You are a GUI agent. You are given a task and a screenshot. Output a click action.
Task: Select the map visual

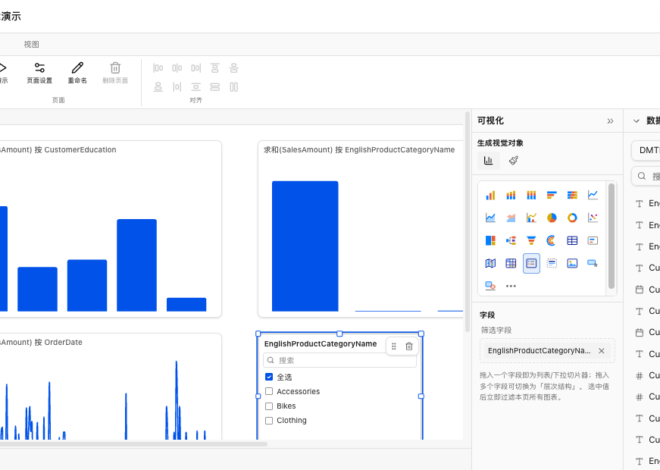tap(490, 263)
